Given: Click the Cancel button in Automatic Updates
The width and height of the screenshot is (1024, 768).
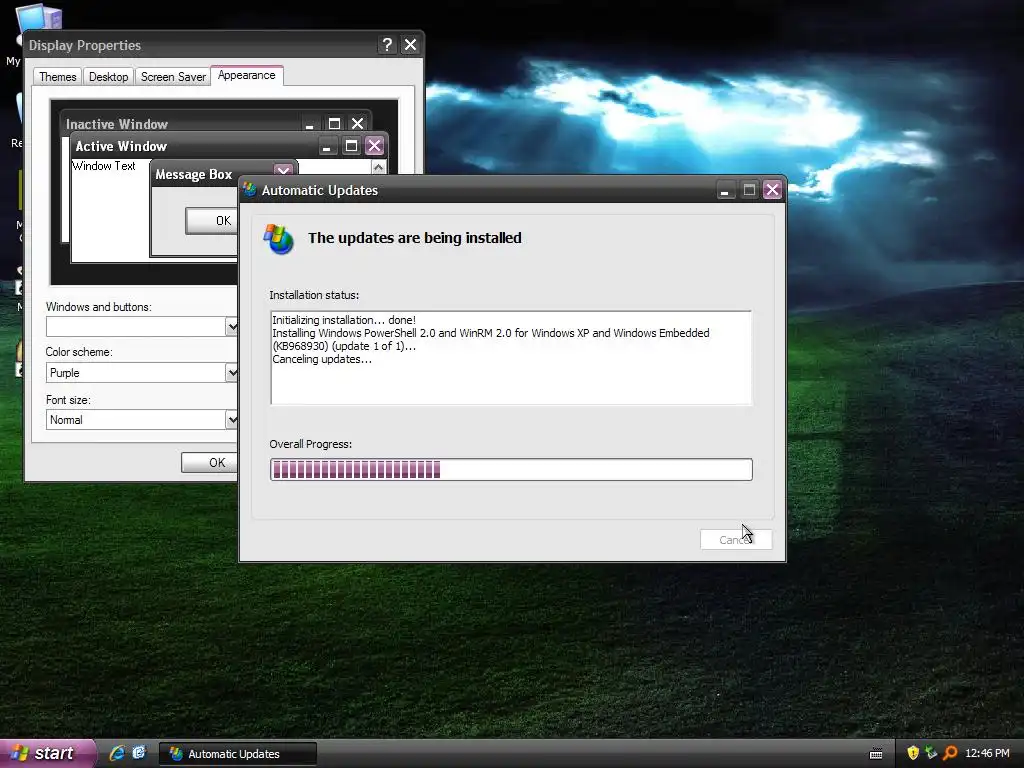Looking at the screenshot, I should 736,539.
